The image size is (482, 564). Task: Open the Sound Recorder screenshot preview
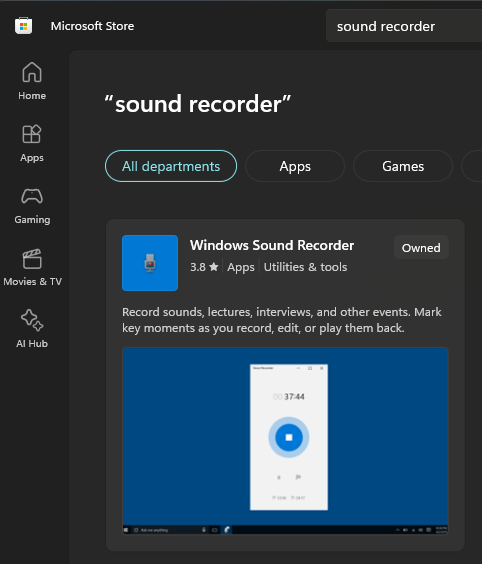(x=285, y=441)
